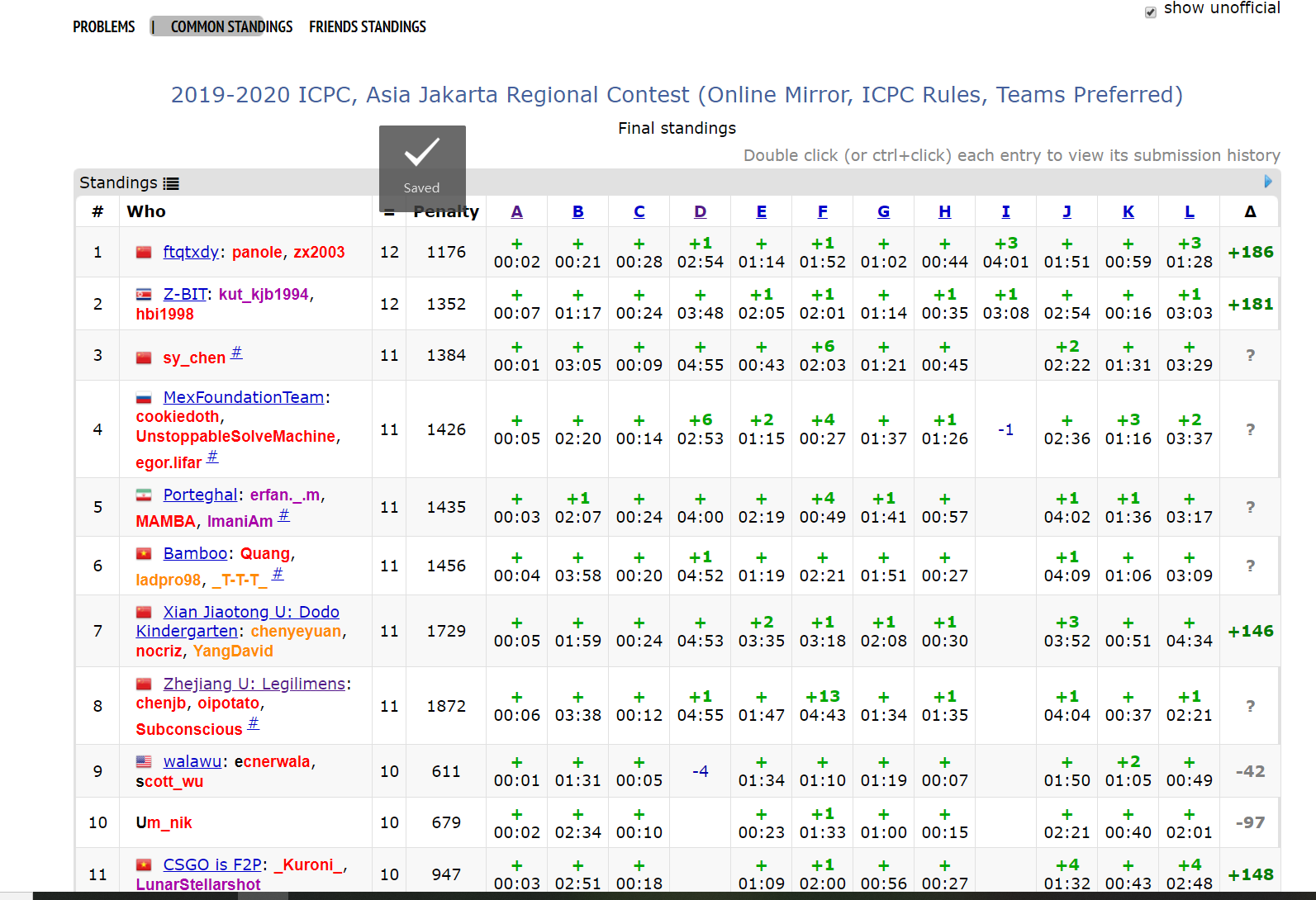Click the # marker after sy_chen
The width and height of the screenshot is (1316, 900).
click(x=236, y=353)
